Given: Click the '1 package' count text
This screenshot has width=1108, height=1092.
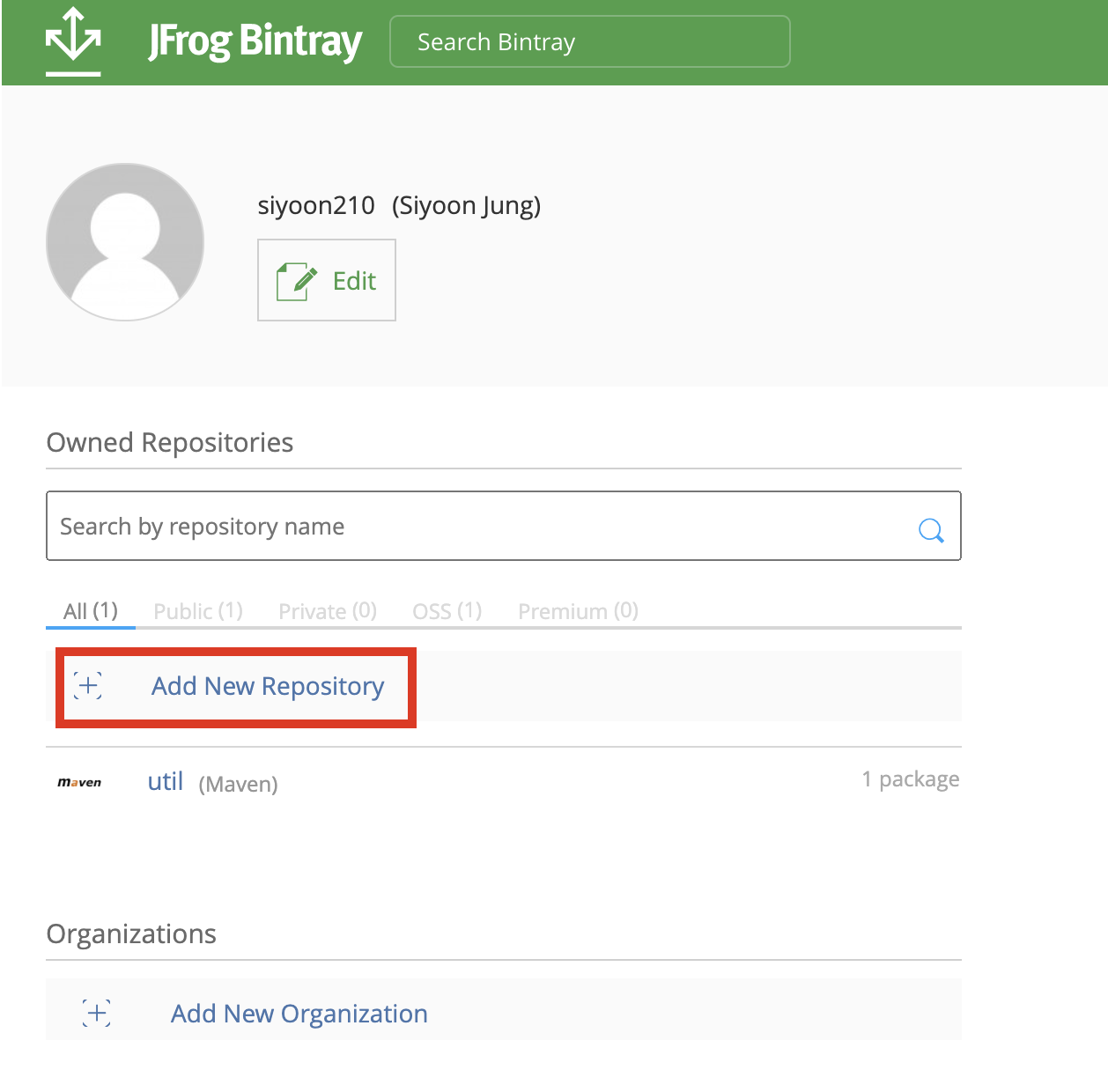Looking at the screenshot, I should click(x=911, y=779).
